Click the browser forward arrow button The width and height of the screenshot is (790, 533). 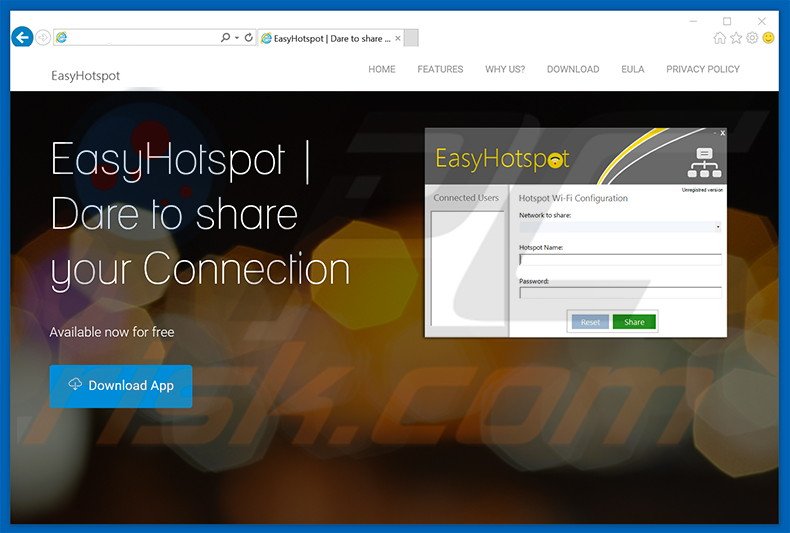[x=43, y=37]
